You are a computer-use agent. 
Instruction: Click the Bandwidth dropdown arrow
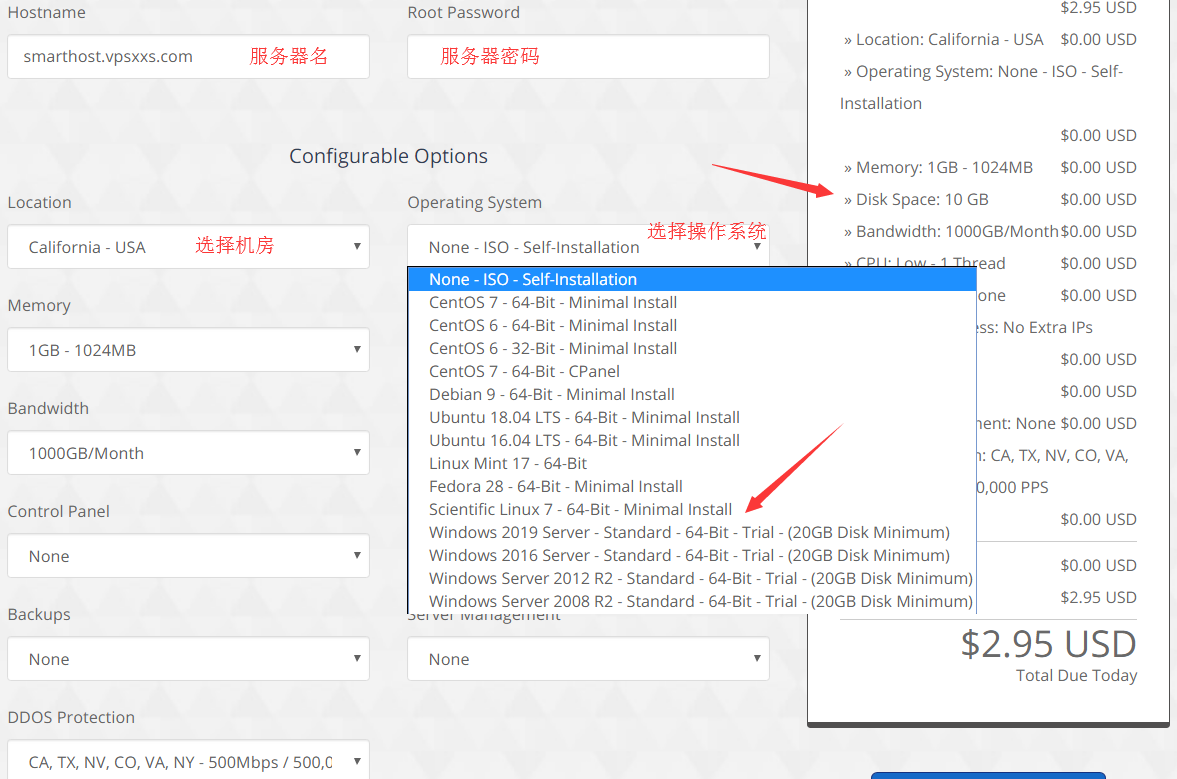coord(357,452)
